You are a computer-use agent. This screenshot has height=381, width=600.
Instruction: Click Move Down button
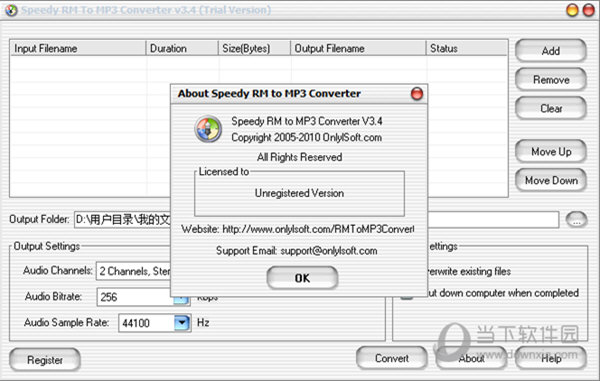tap(550, 180)
